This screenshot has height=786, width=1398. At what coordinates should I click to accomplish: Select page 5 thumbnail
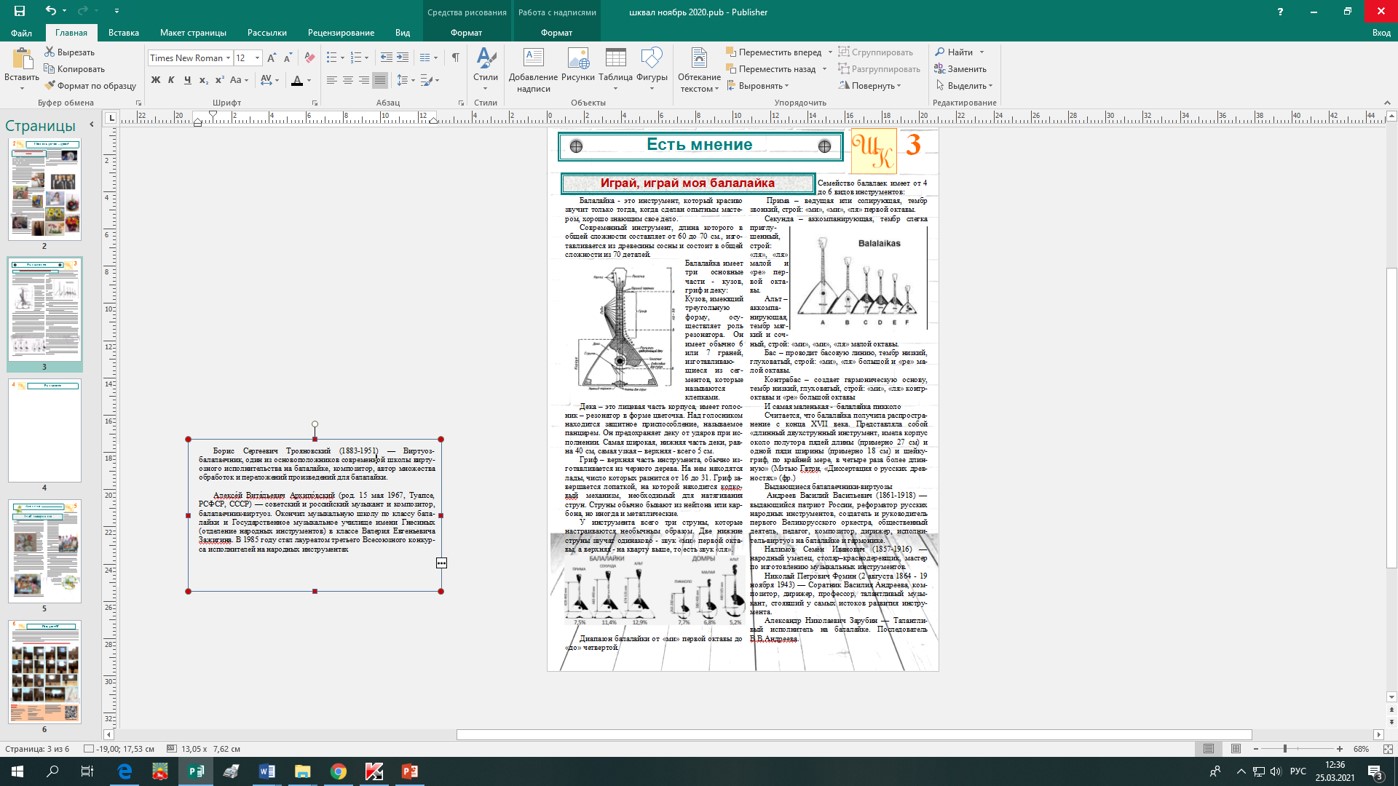click(x=45, y=551)
